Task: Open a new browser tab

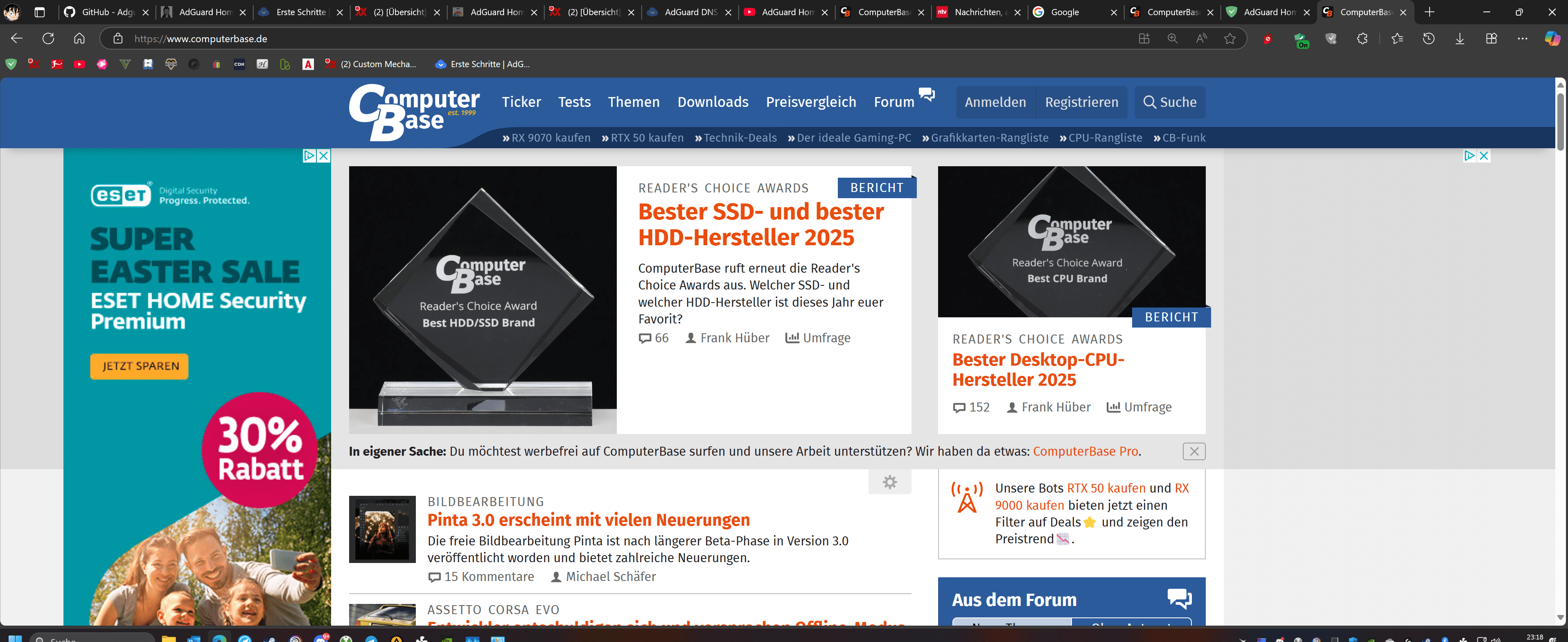Action: pyautogui.click(x=1430, y=12)
